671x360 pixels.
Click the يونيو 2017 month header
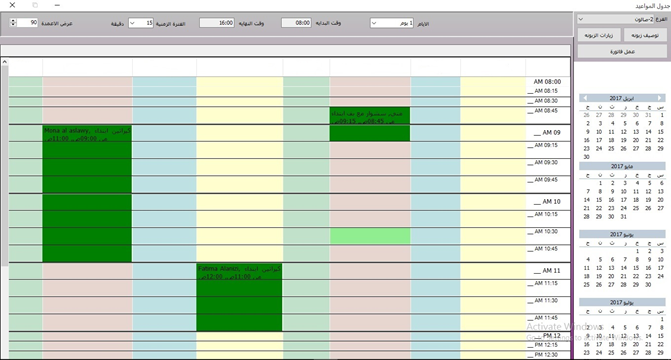pyautogui.click(x=622, y=234)
